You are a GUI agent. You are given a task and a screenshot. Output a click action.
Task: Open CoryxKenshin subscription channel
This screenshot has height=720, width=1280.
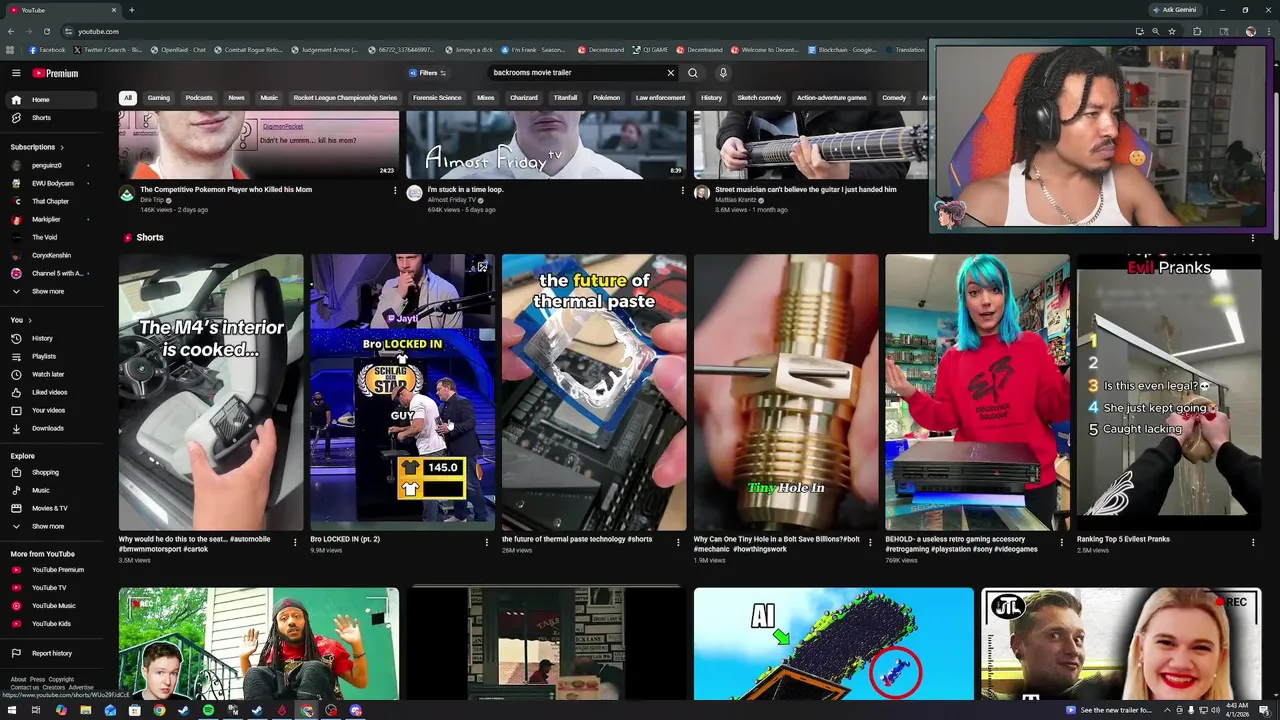(52, 255)
